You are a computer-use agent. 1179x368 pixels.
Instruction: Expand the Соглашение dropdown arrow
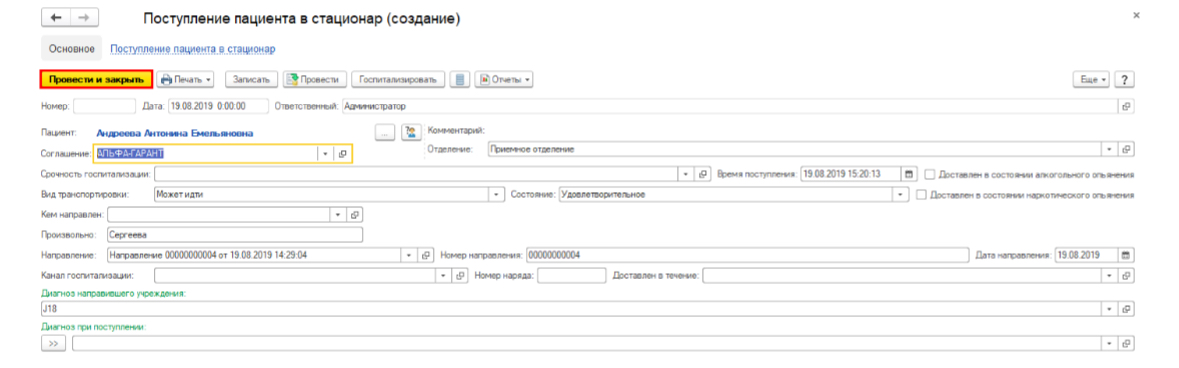(x=325, y=154)
